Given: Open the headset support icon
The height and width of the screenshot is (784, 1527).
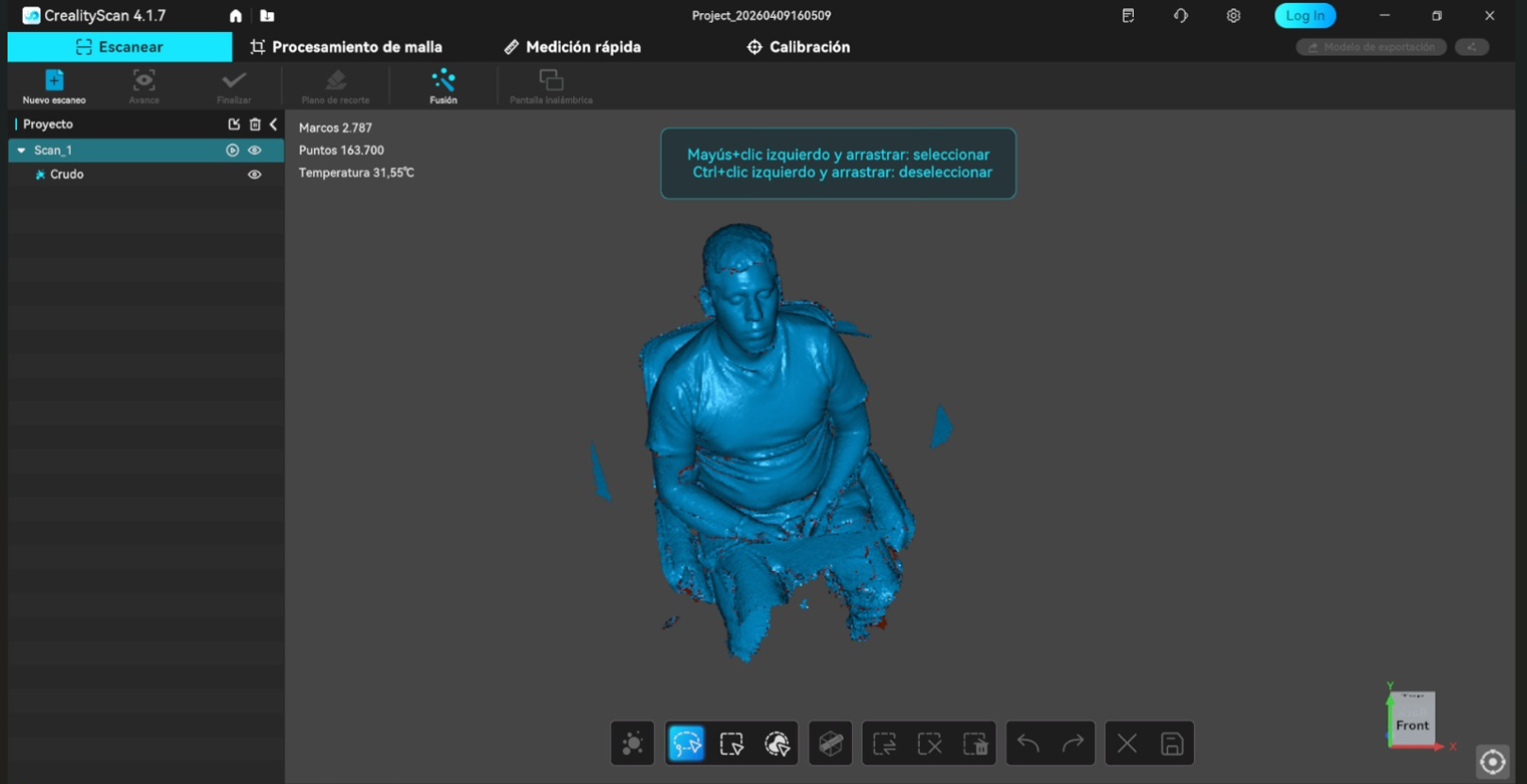Looking at the screenshot, I should click(1181, 16).
